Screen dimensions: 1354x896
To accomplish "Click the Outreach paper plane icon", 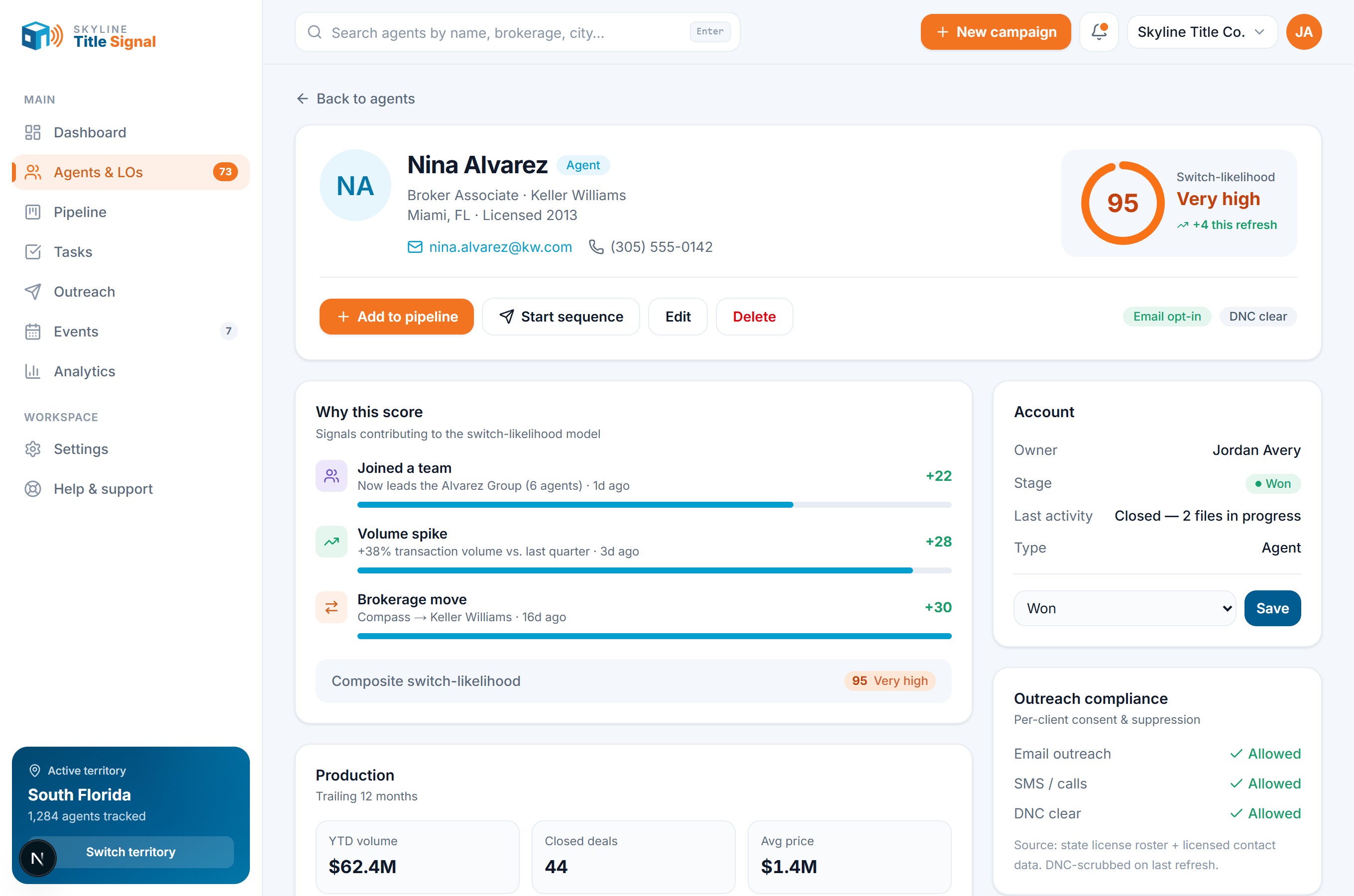I will point(32,291).
